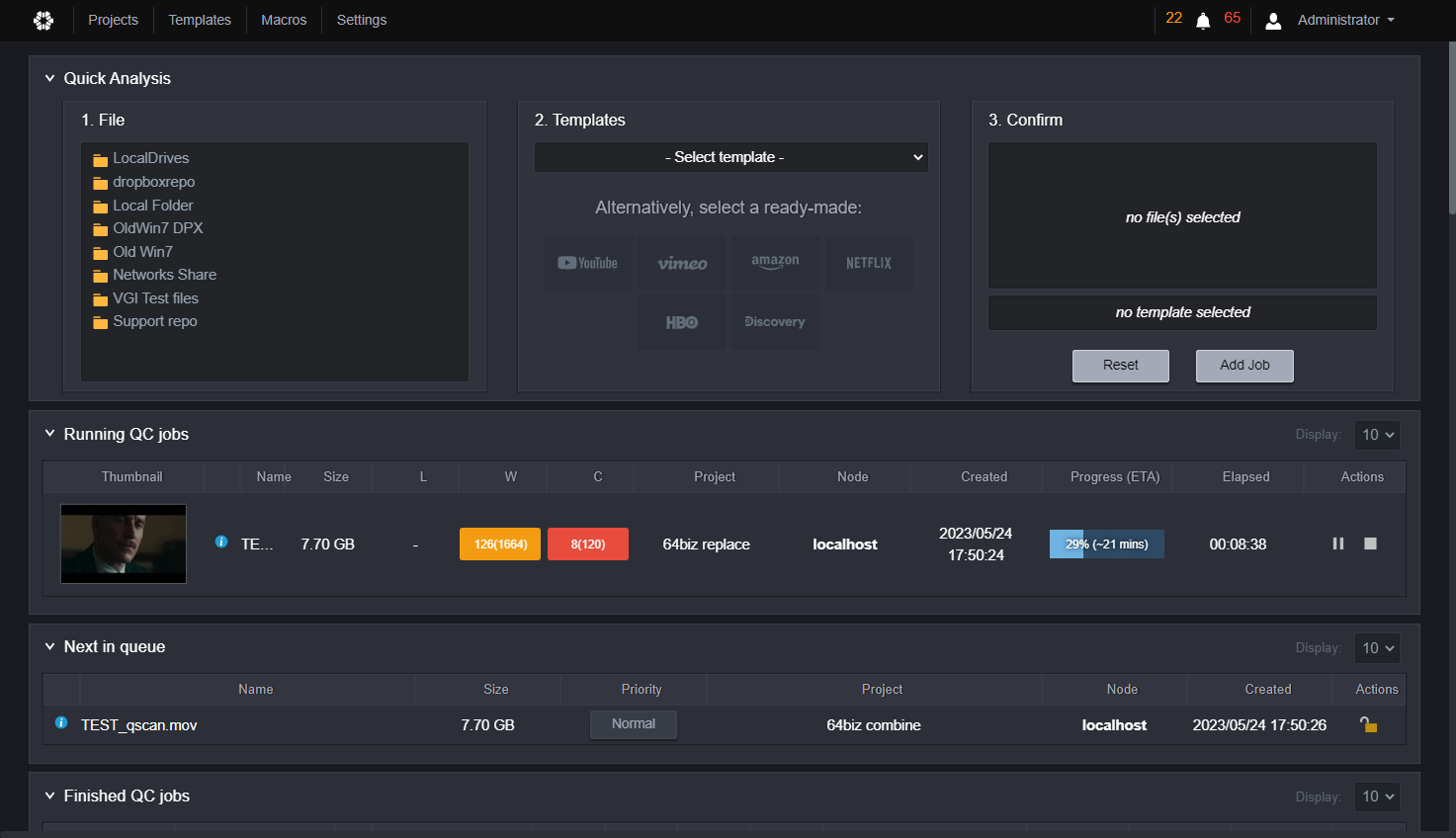Click the Reset button

1121,366
